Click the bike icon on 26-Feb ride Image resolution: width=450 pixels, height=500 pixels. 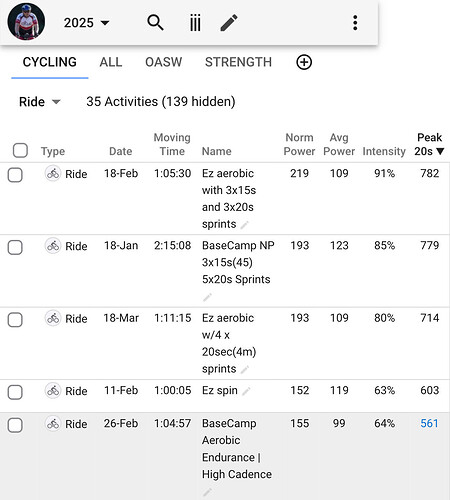pos(53,424)
